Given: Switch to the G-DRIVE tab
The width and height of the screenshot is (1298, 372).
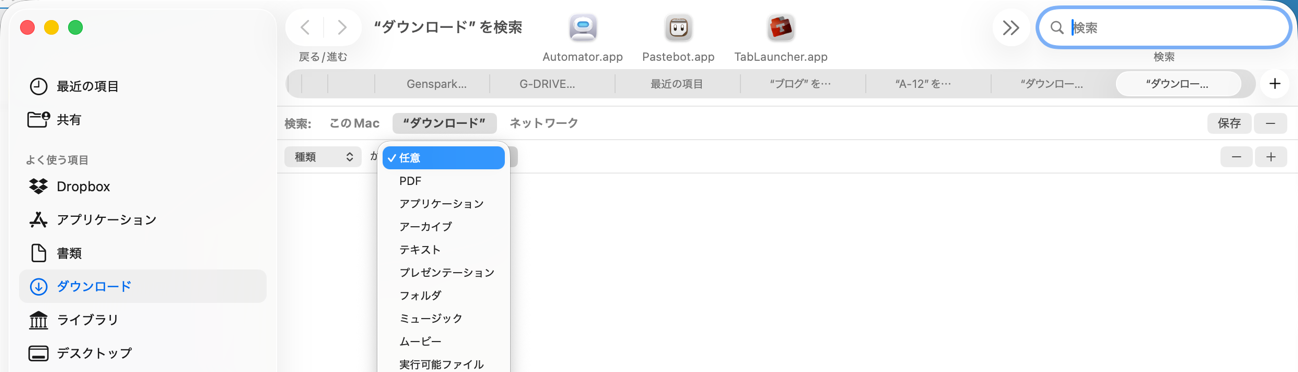Looking at the screenshot, I should tap(547, 84).
